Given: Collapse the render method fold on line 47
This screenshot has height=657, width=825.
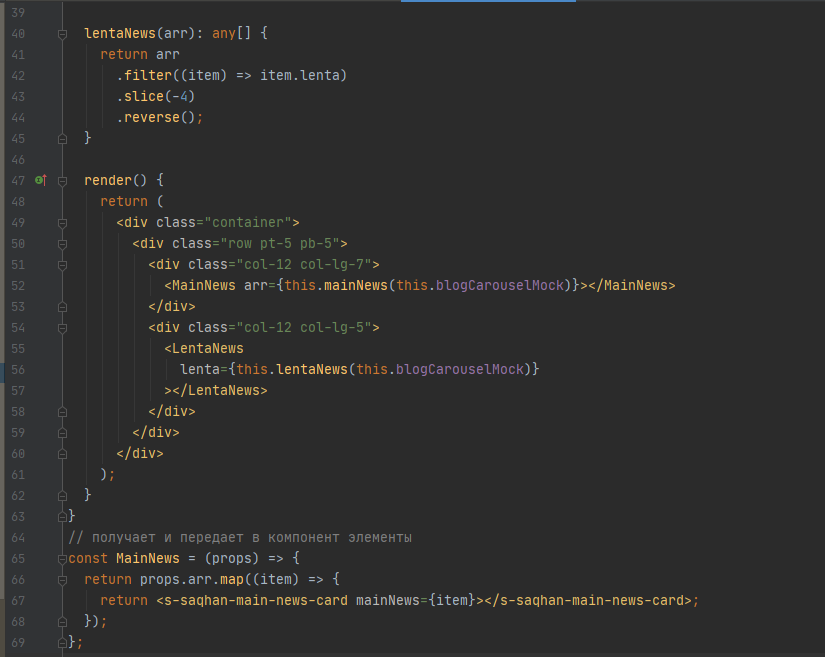Looking at the screenshot, I should [x=62, y=181].
